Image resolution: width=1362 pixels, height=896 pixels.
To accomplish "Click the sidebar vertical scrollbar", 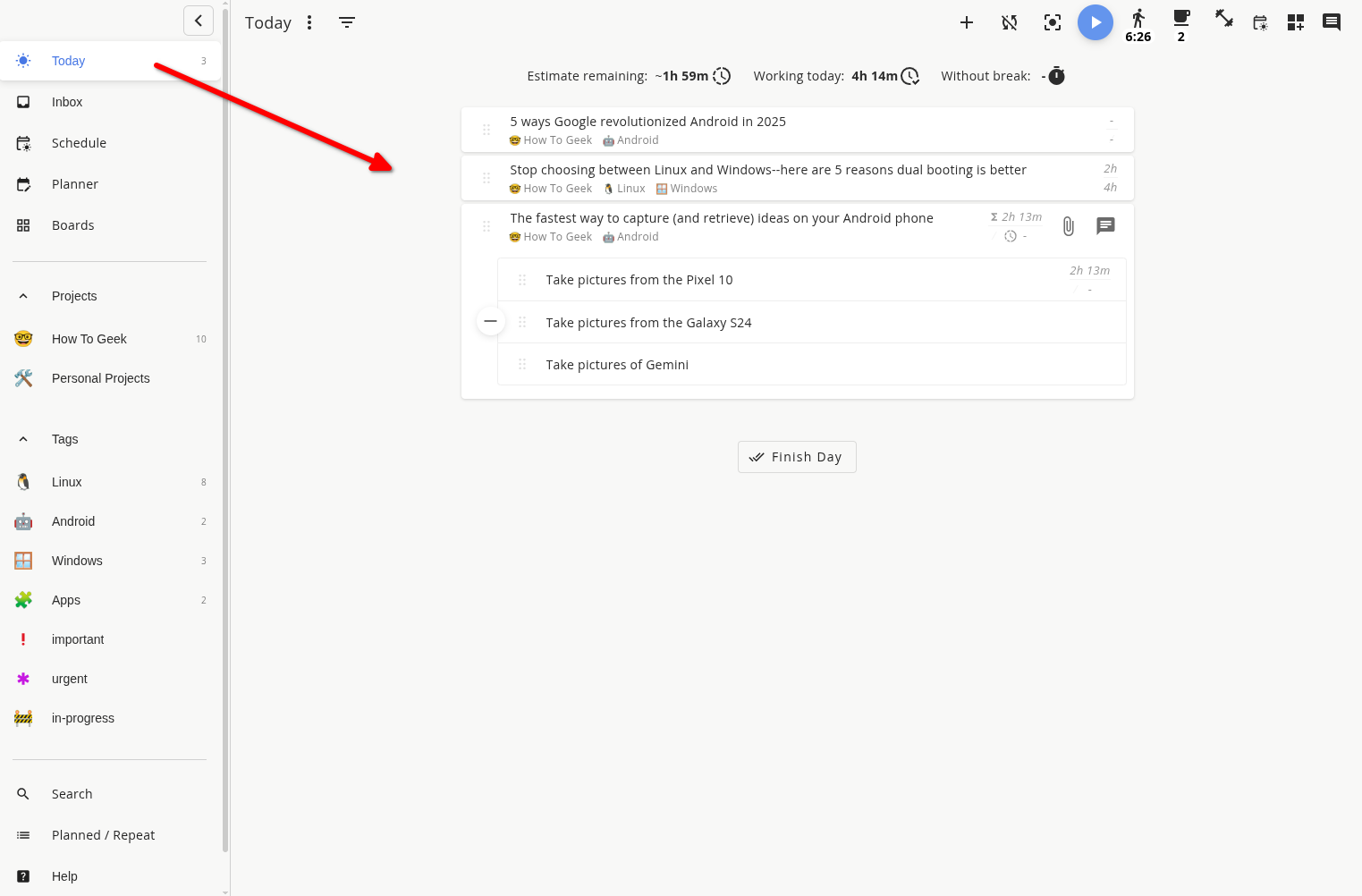I will [225, 429].
